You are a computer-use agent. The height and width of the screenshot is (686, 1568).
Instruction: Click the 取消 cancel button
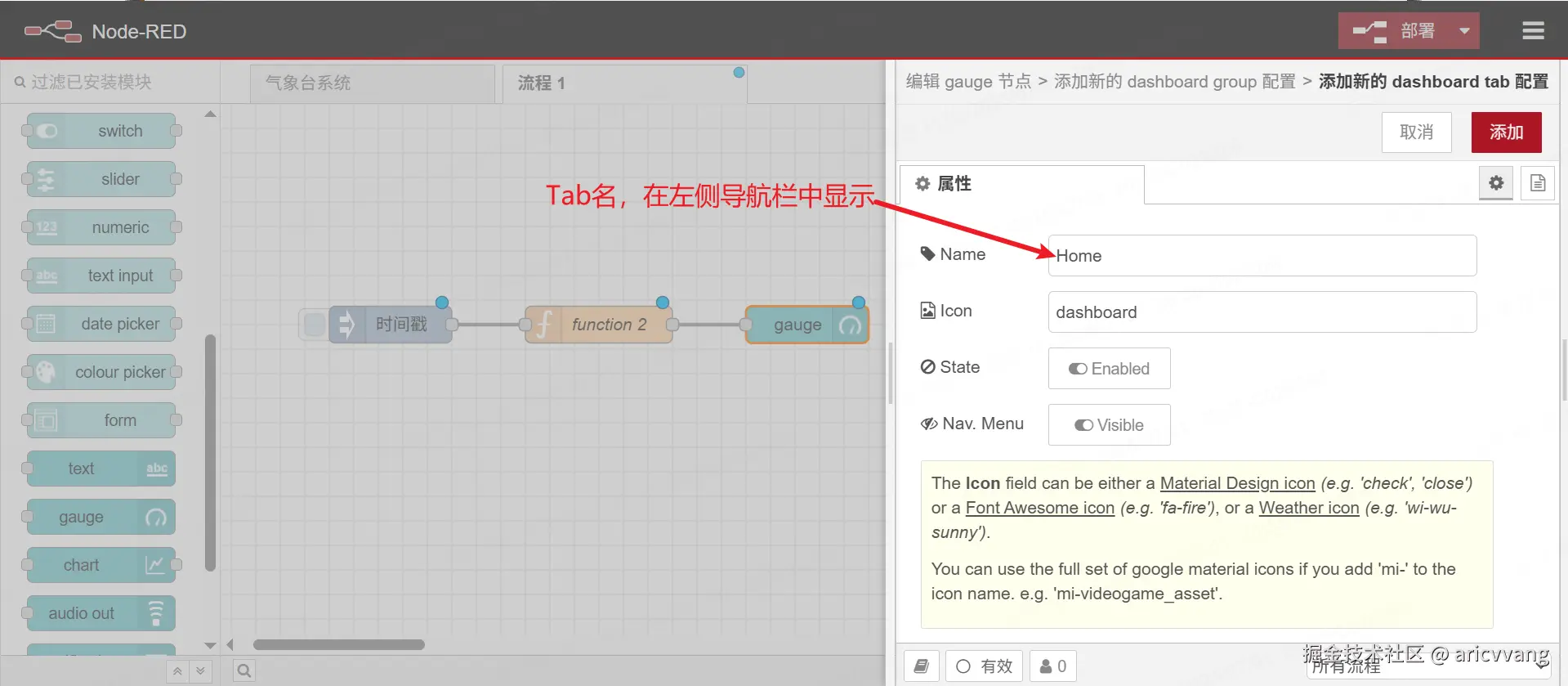pyautogui.click(x=1416, y=132)
